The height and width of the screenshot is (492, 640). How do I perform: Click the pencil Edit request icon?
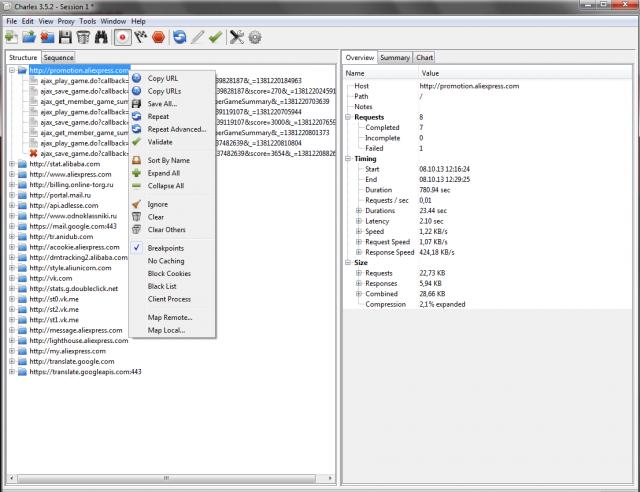point(198,38)
